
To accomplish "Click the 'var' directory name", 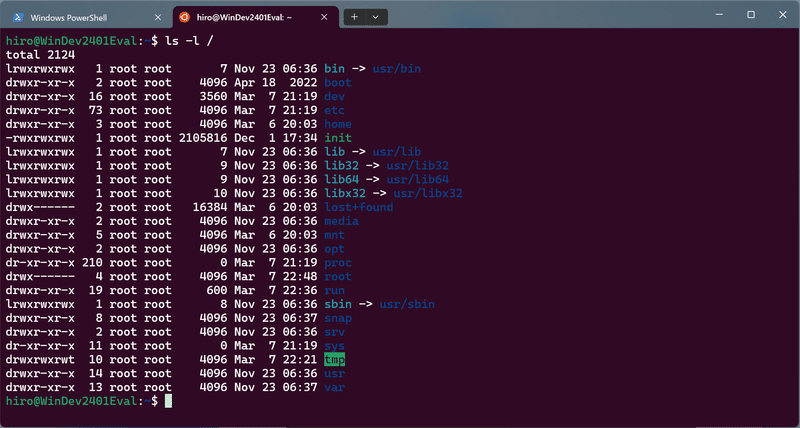I will (335, 388).
